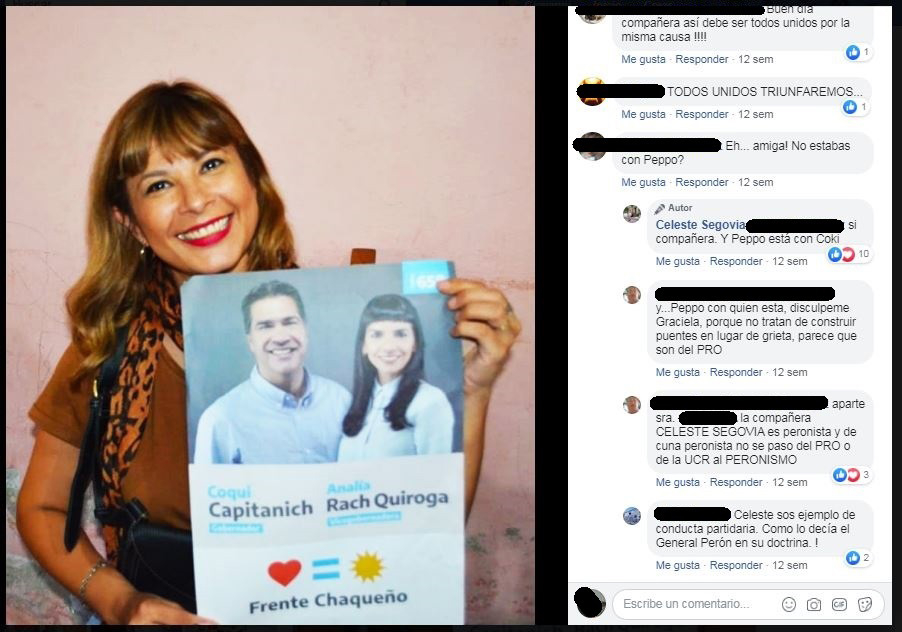Like the 'TODOS UNIDOS TRIUNFAREMOS' comment
Image resolution: width=902 pixels, height=632 pixels.
[x=643, y=114]
